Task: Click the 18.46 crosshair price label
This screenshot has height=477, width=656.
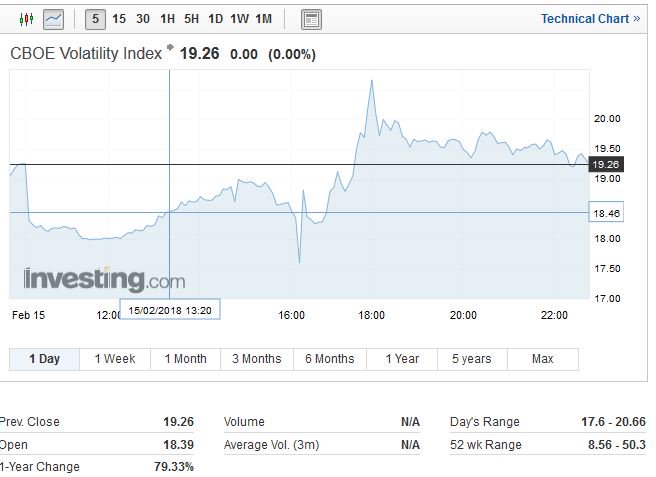Action: click(x=606, y=213)
